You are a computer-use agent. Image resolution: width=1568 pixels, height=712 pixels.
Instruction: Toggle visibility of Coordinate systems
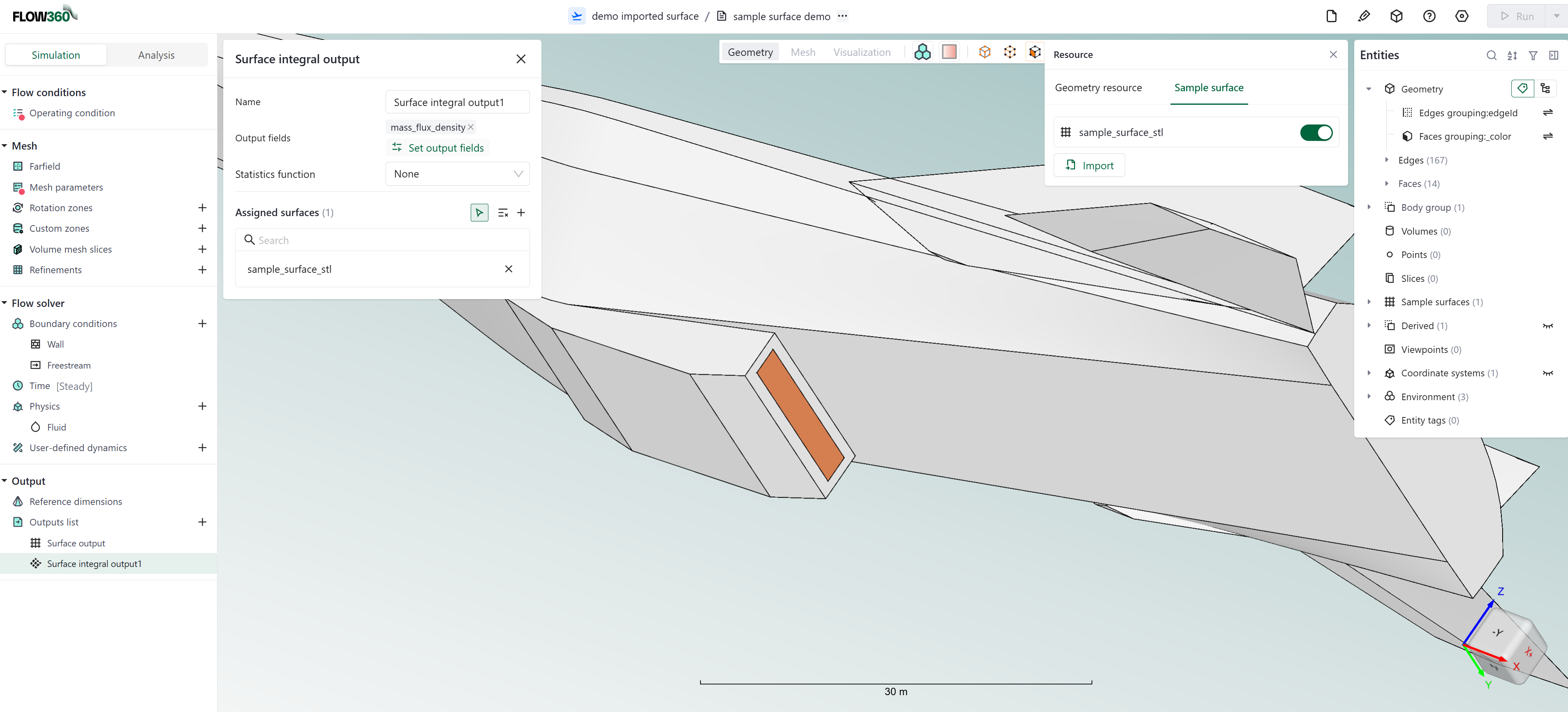pos(1548,373)
